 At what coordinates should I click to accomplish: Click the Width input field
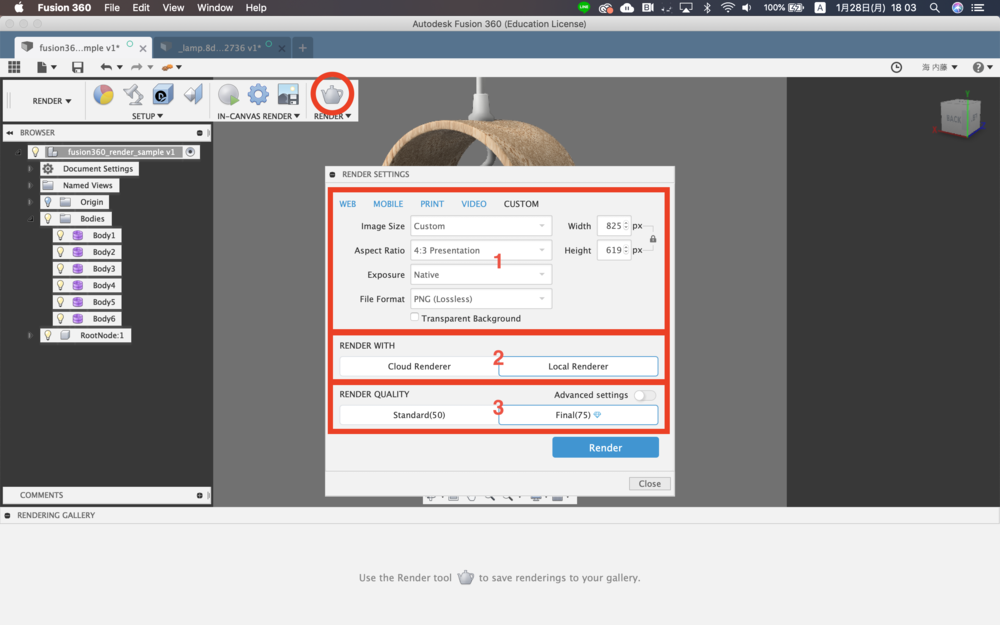point(613,227)
